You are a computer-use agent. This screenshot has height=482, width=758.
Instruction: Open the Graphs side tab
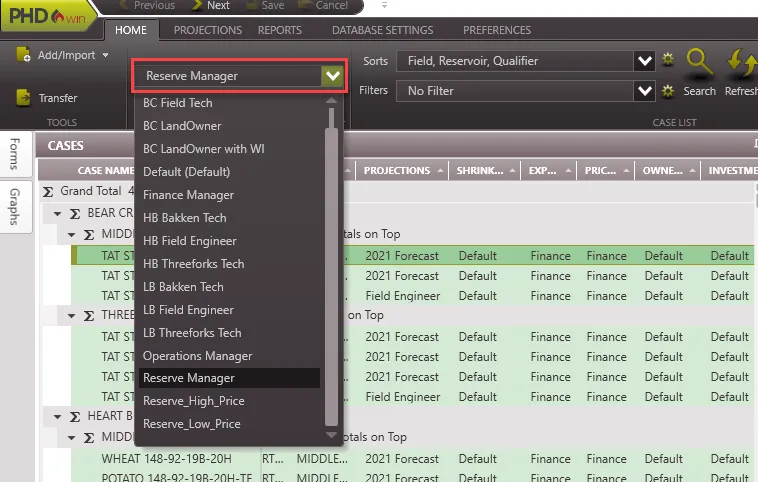tap(15, 205)
